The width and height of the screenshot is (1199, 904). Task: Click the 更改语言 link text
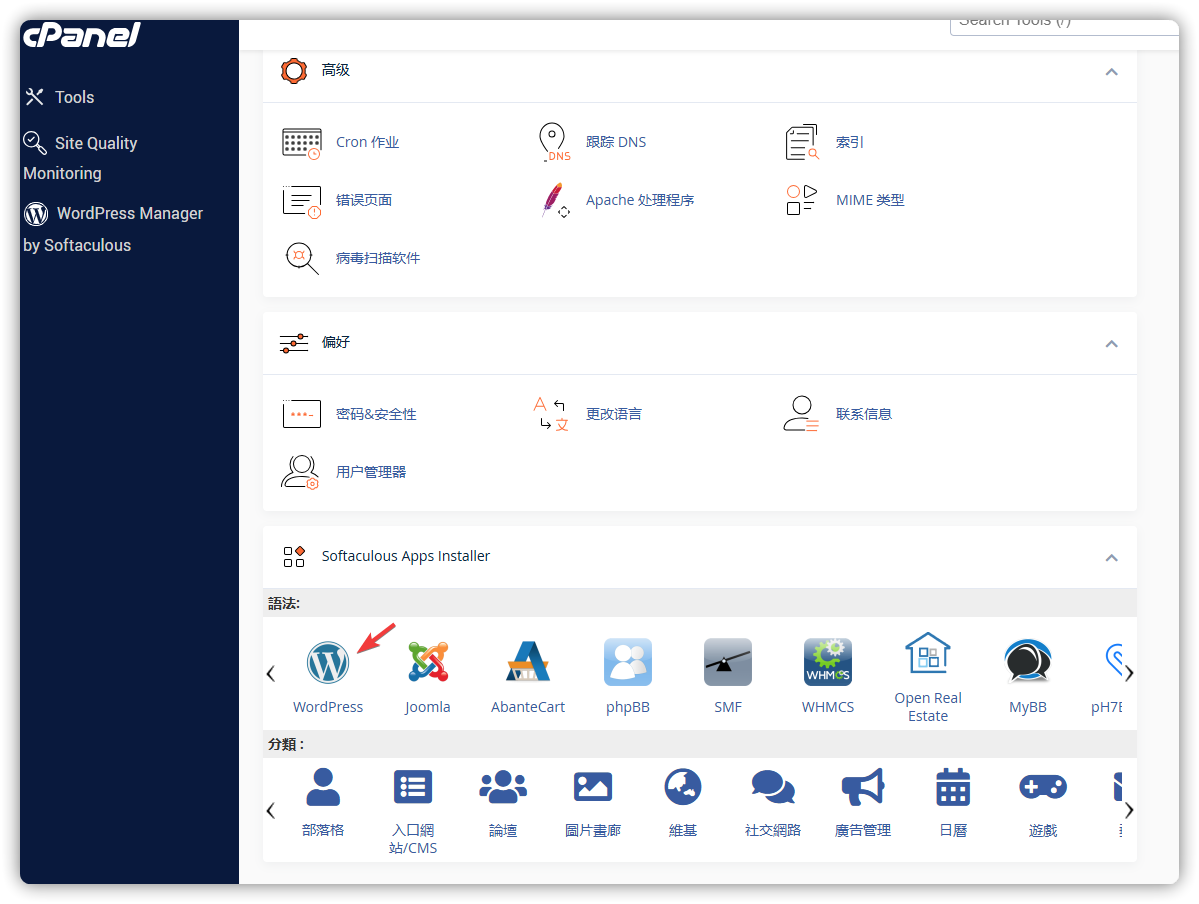coord(613,414)
